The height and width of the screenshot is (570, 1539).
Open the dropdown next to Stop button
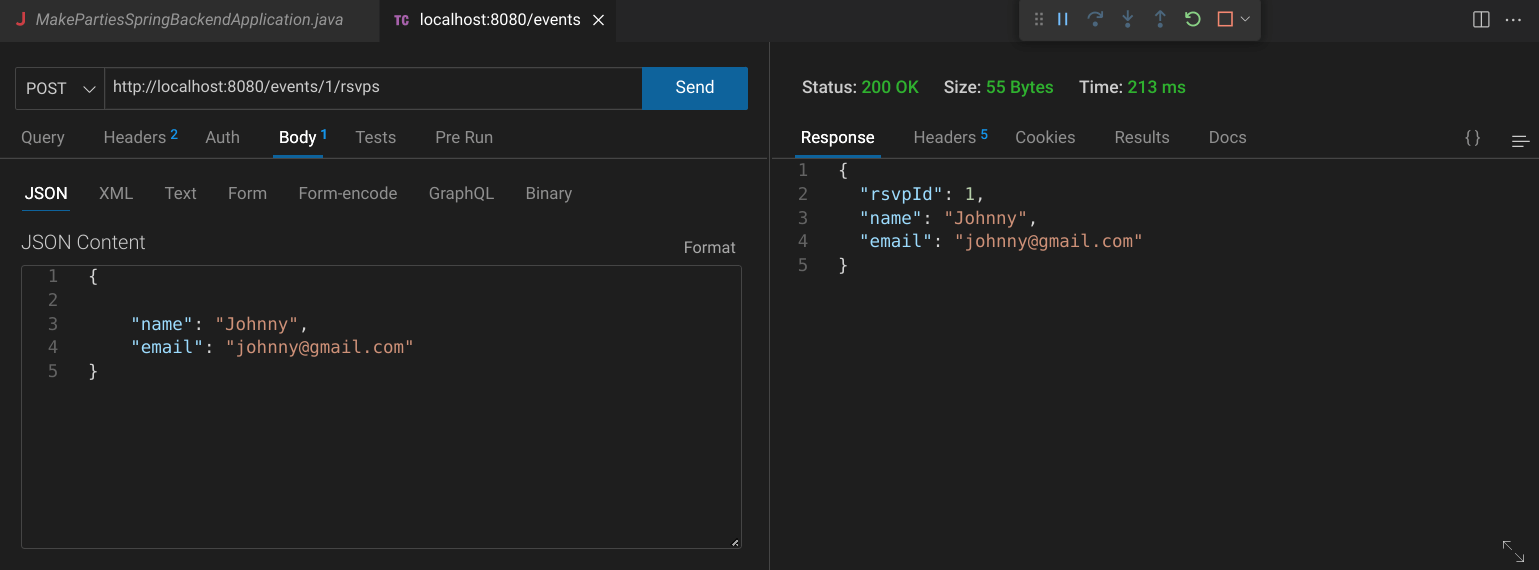coord(1245,19)
